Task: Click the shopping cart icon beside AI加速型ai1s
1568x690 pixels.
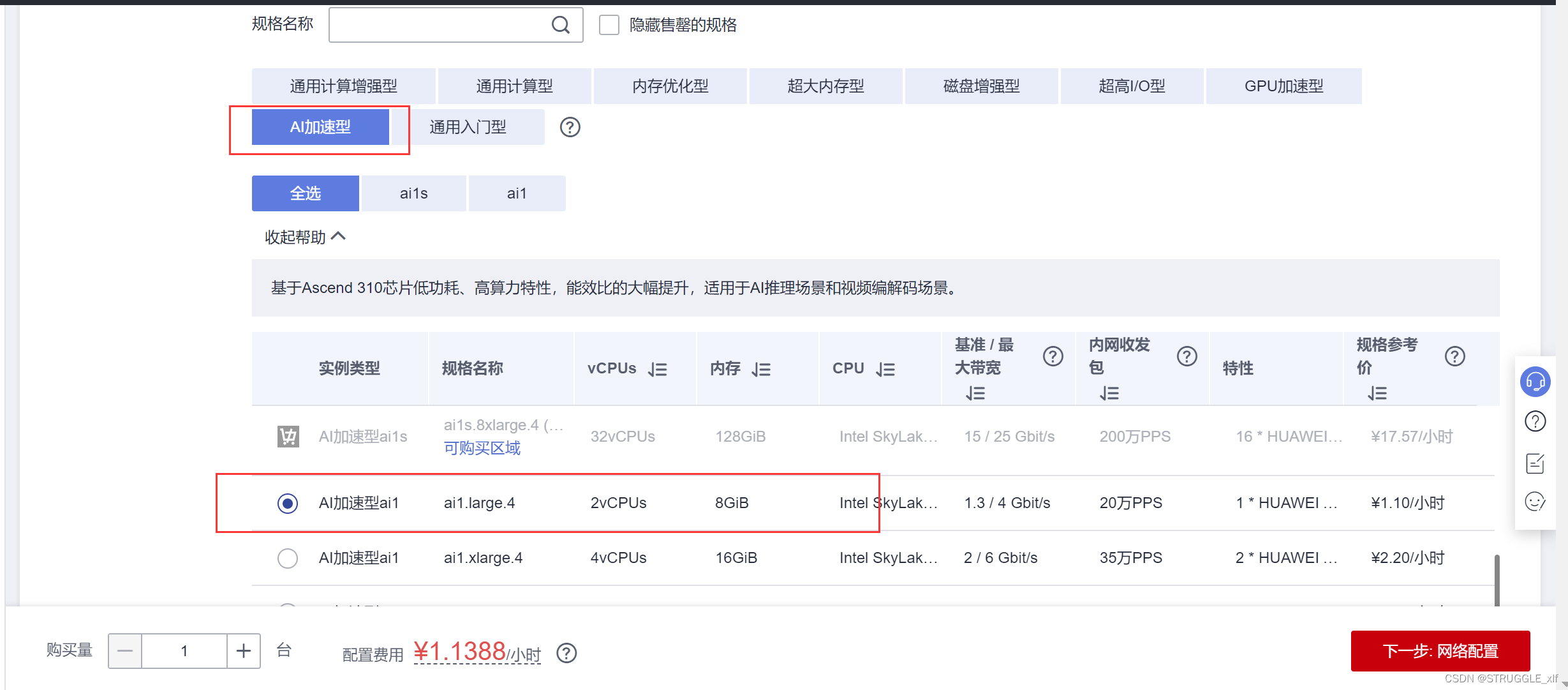Action: (288, 437)
